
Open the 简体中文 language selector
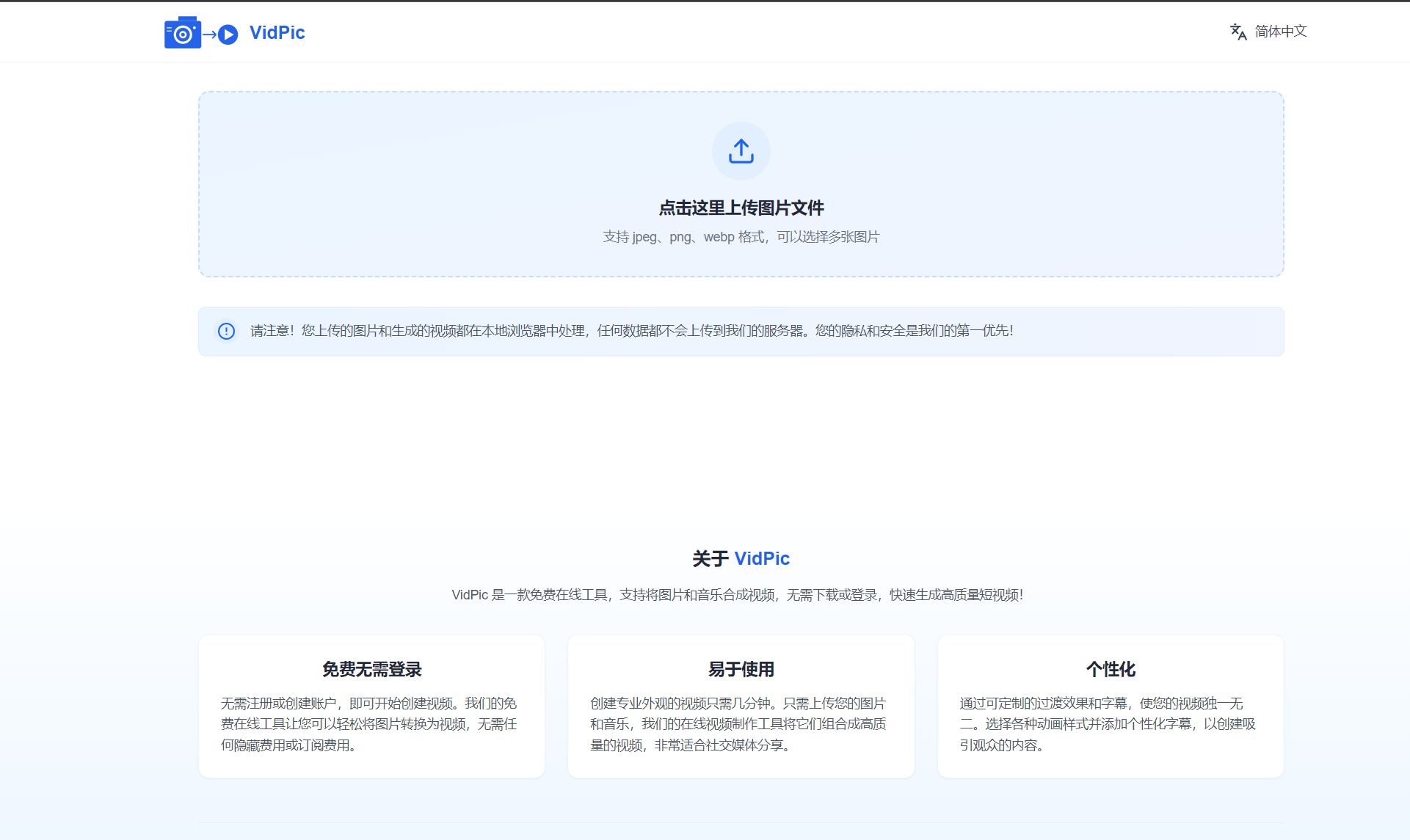click(x=1280, y=32)
